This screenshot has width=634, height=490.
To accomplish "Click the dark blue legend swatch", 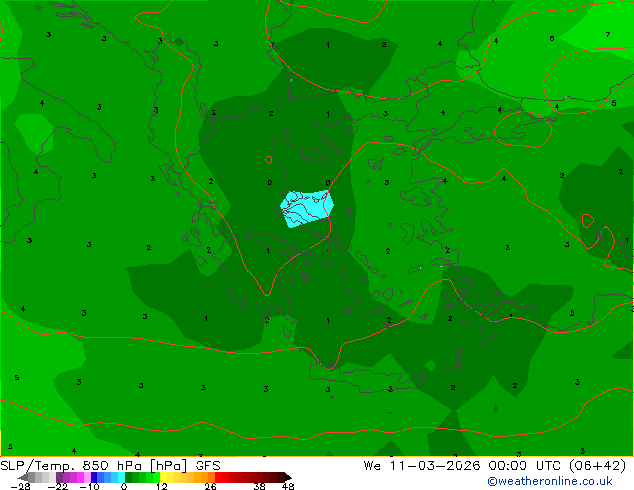I will pos(94,477).
